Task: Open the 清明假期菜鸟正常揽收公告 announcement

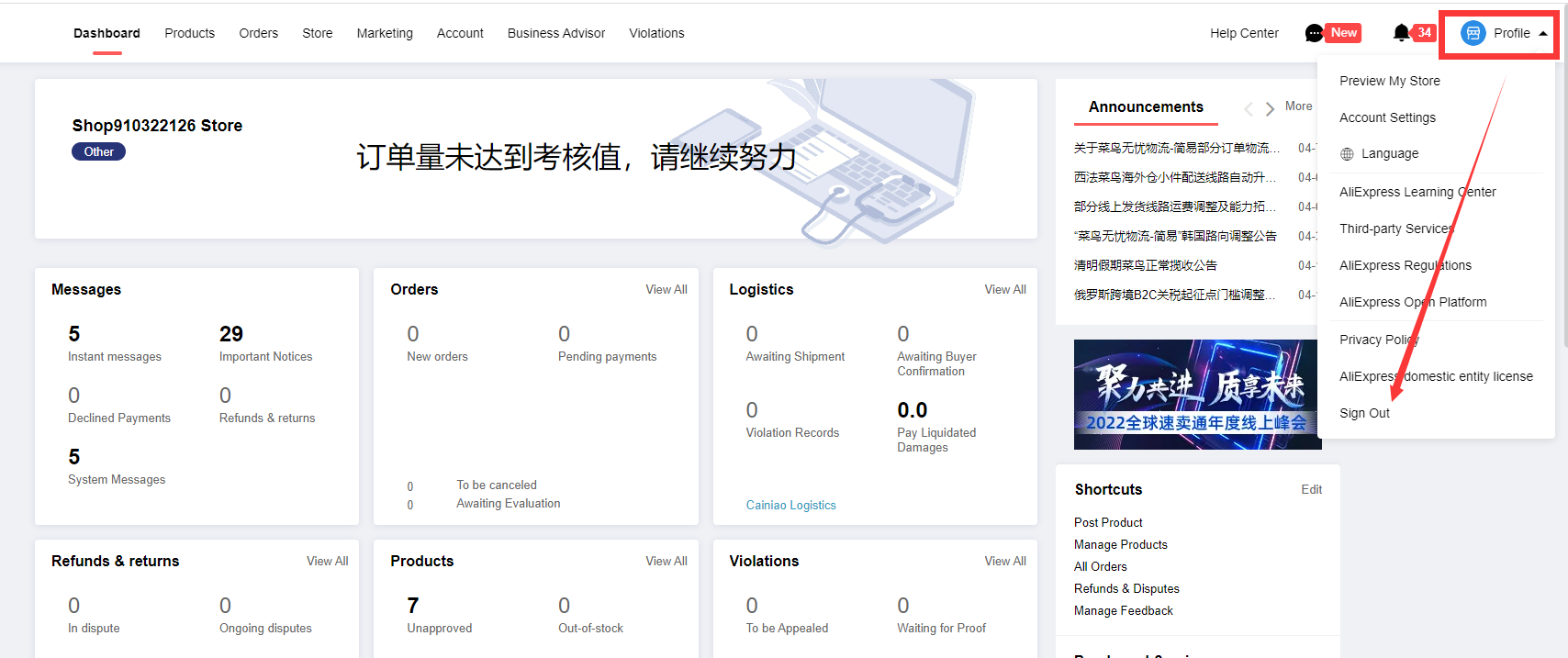Action: (1146, 265)
